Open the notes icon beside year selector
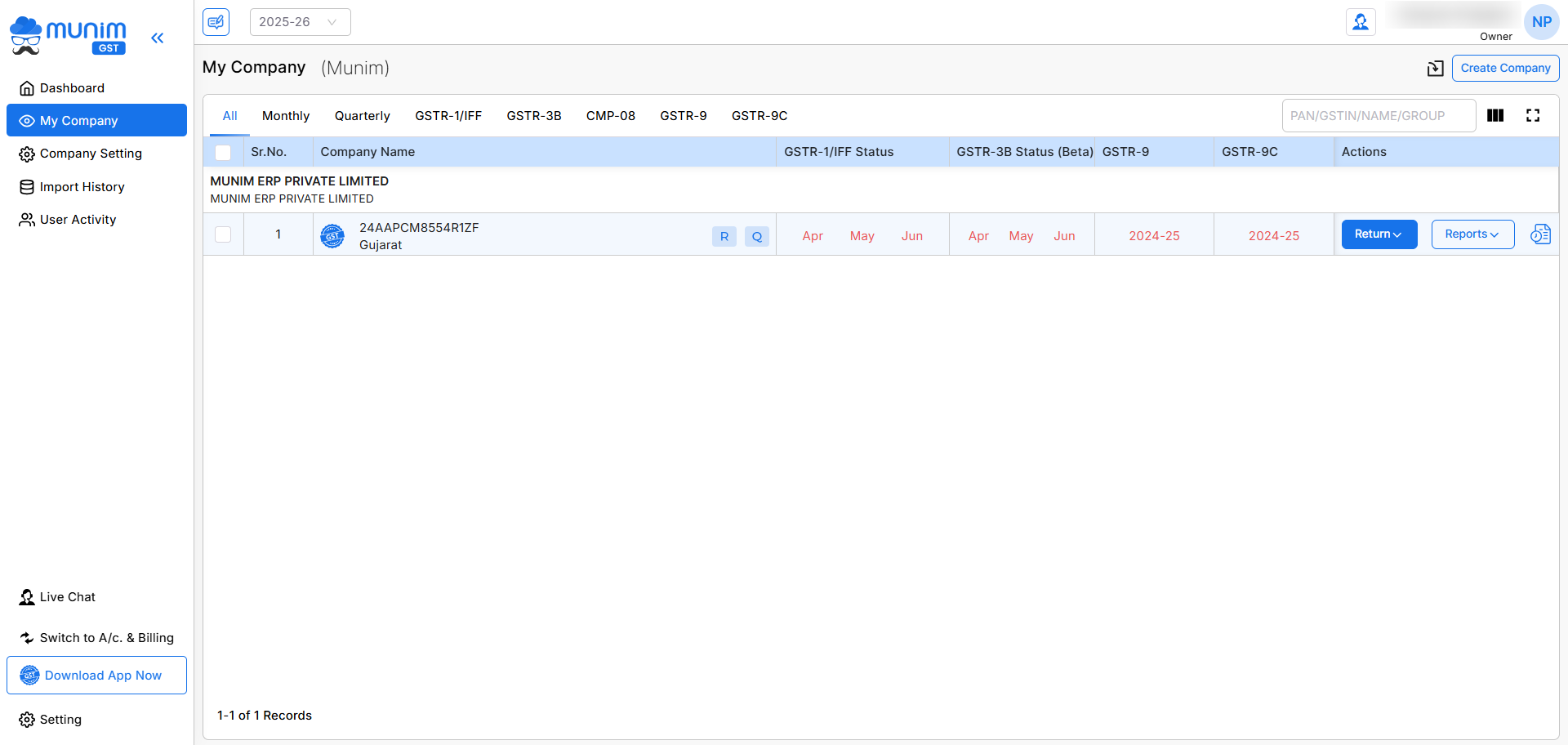 tap(216, 22)
